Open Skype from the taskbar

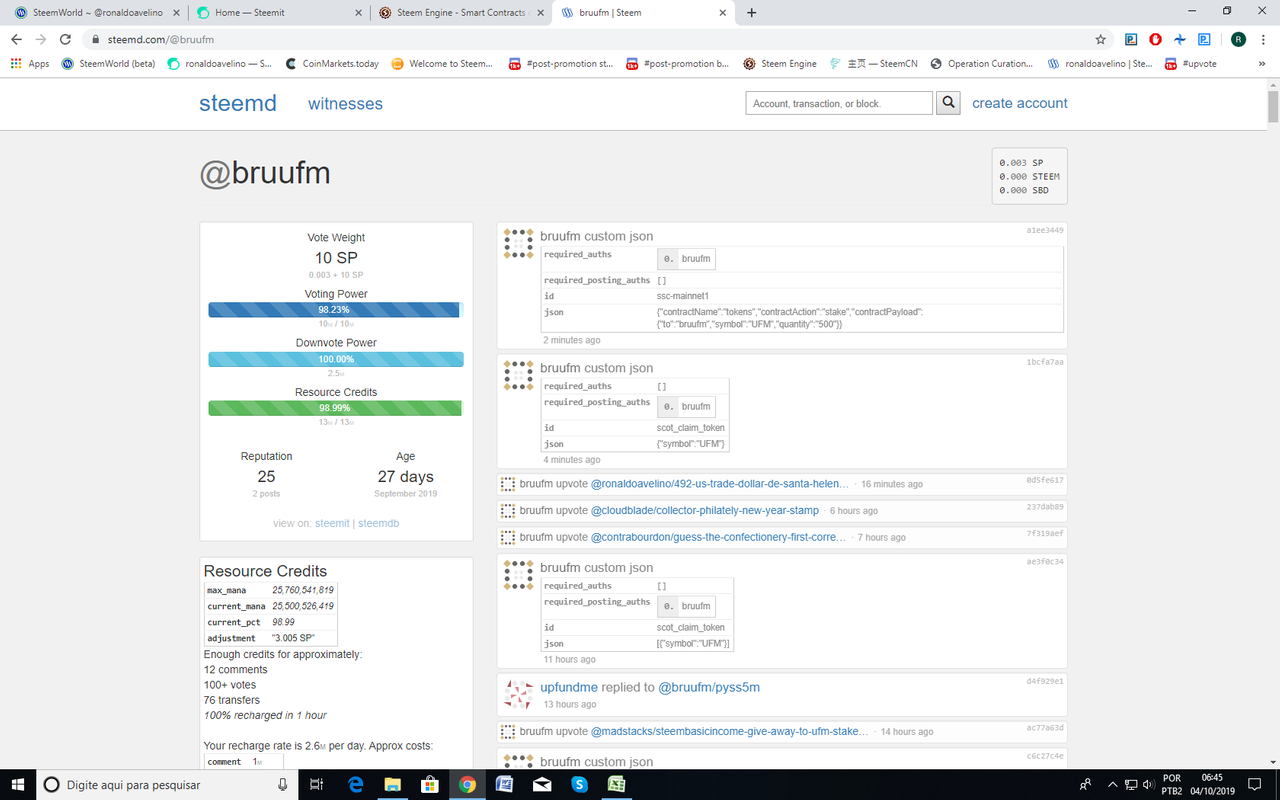coord(579,785)
